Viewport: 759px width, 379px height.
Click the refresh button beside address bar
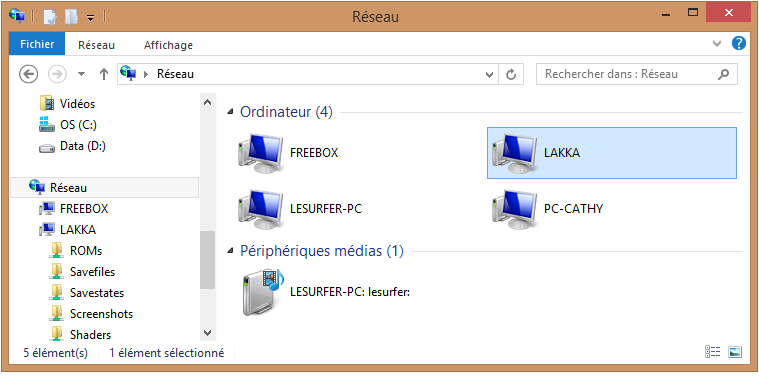[511, 75]
